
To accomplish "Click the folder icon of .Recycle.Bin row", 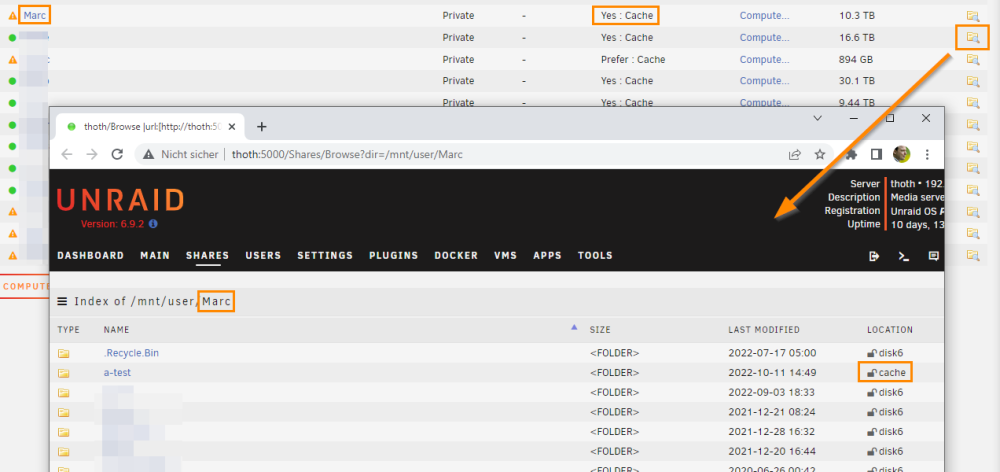I will point(64,353).
